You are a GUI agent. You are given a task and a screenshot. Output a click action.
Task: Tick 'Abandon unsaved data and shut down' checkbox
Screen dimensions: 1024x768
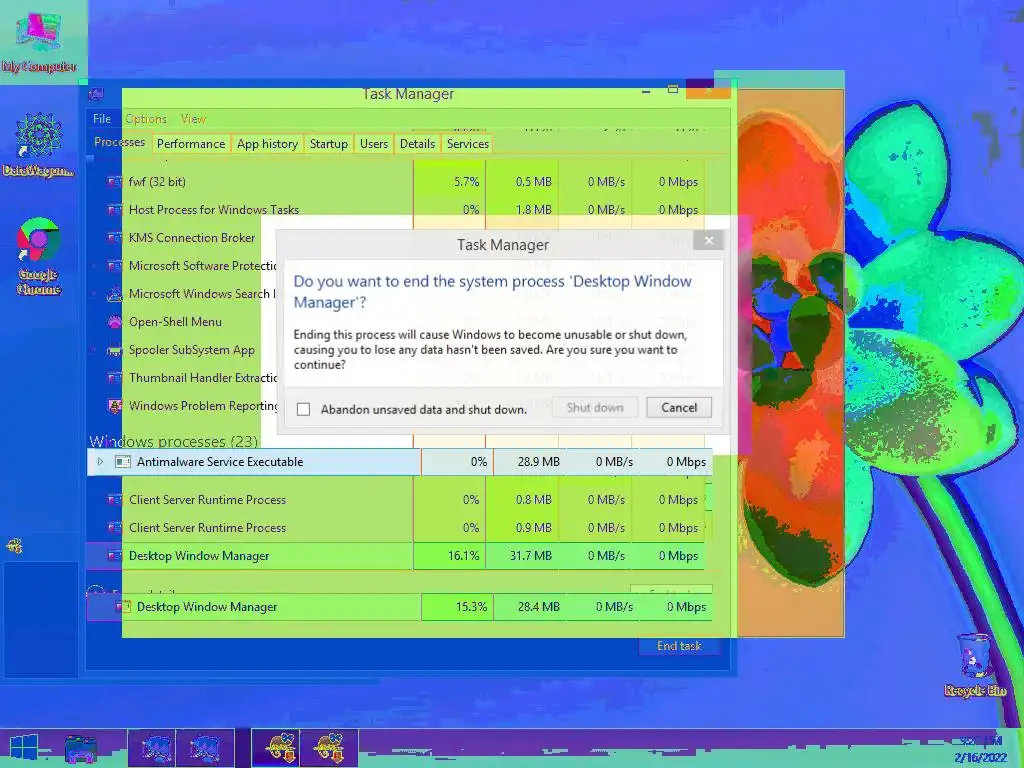pyautogui.click(x=303, y=409)
